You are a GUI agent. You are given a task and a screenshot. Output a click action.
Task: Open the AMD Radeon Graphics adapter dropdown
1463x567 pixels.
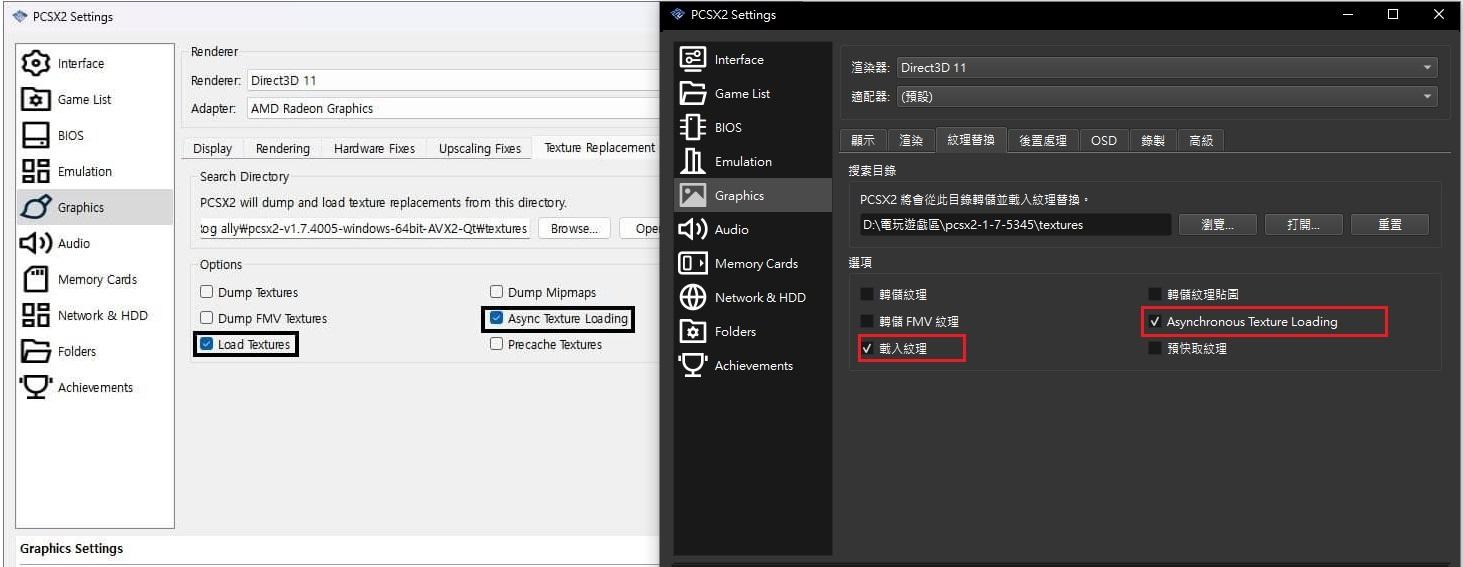pos(450,108)
